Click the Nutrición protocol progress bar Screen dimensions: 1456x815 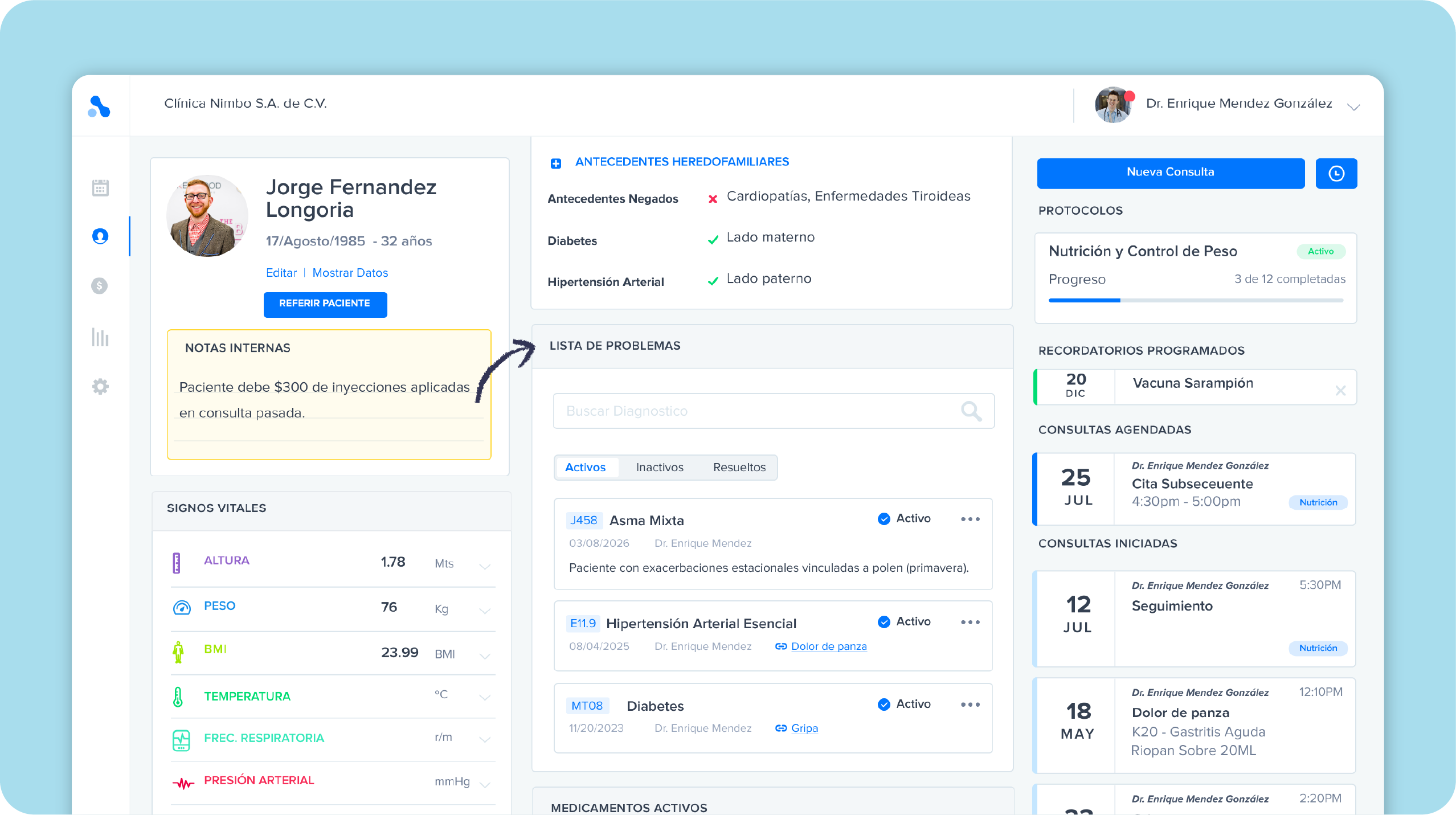(x=1195, y=300)
